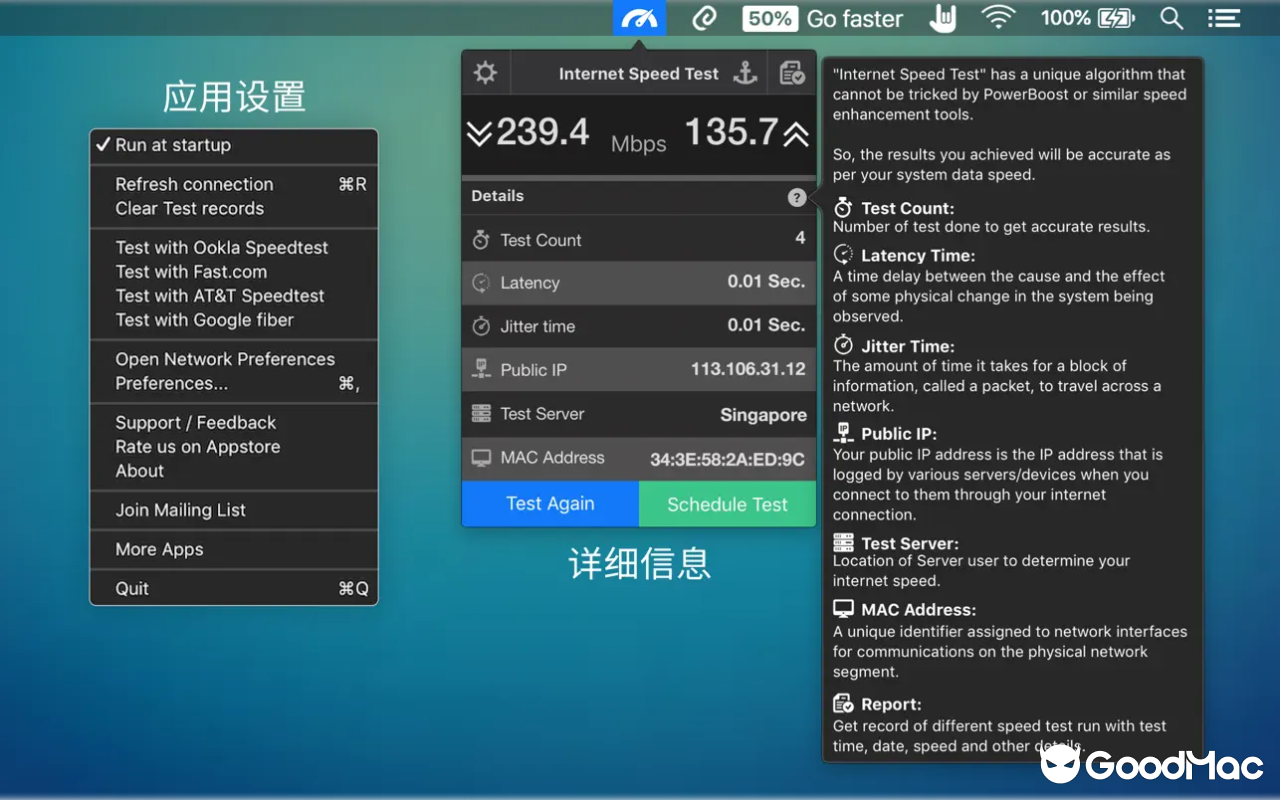Open the test report icon in the header
This screenshot has height=800, width=1280.
pyautogui.click(x=791, y=71)
